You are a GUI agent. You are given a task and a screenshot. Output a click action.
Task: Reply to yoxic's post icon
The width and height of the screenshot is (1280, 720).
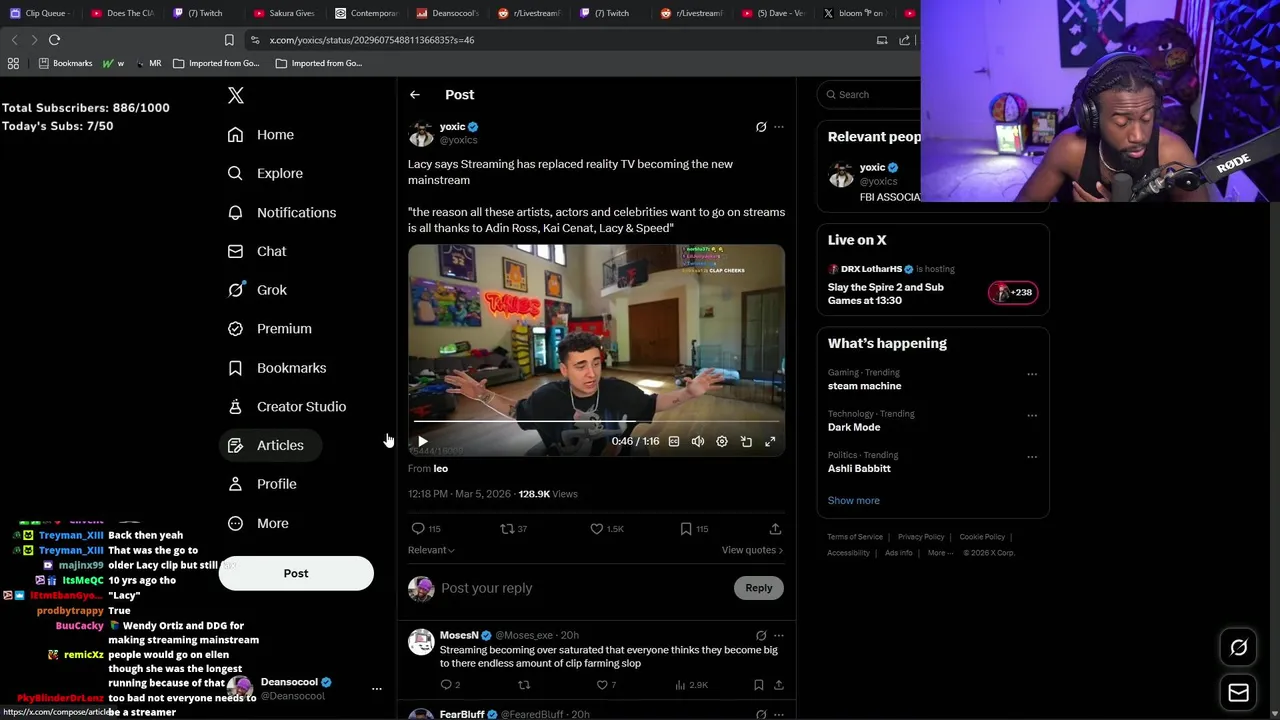tap(418, 529)
